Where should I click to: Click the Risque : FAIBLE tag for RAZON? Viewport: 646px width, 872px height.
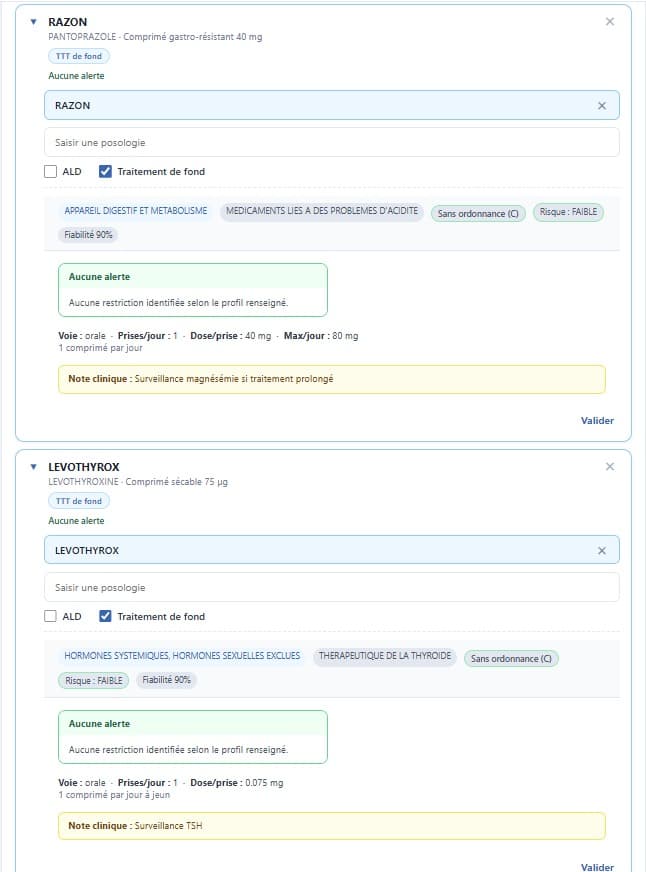pos(568,212)
